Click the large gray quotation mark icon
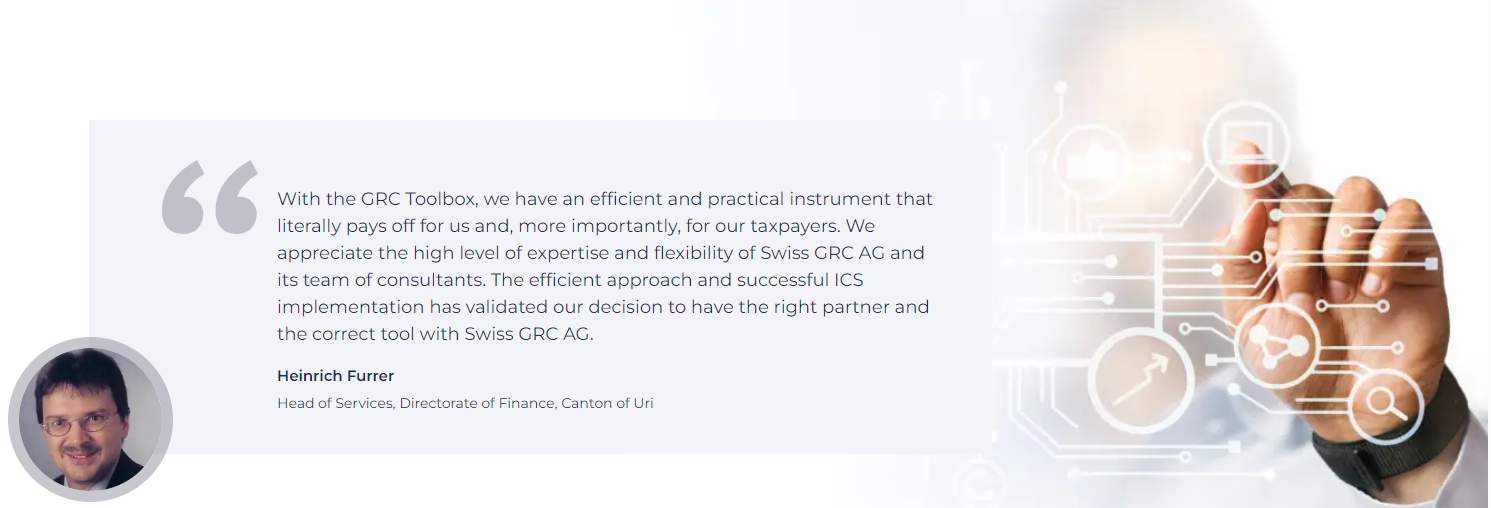This screenshot has width=1491, height=508. coord(210,197)
